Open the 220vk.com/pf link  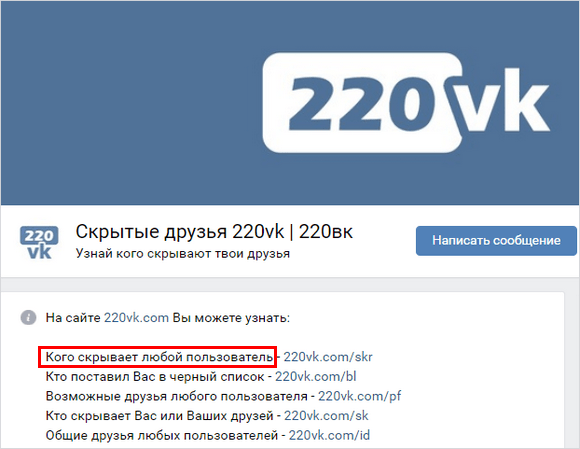pos(360,396)
